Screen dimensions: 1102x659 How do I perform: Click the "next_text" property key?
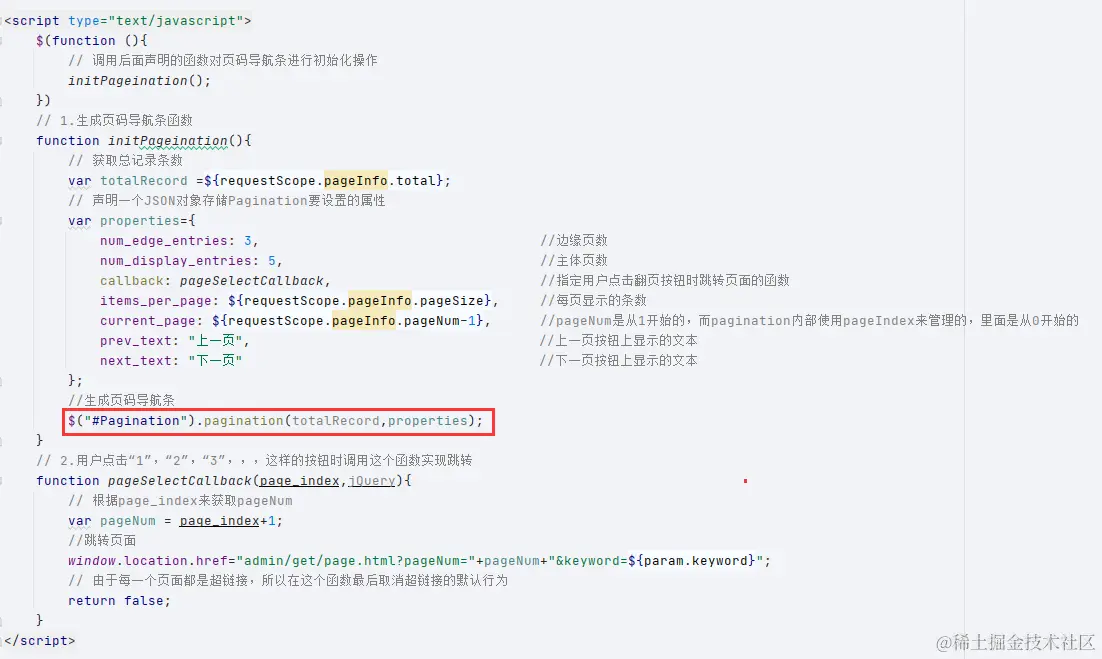tap(136, 360)
